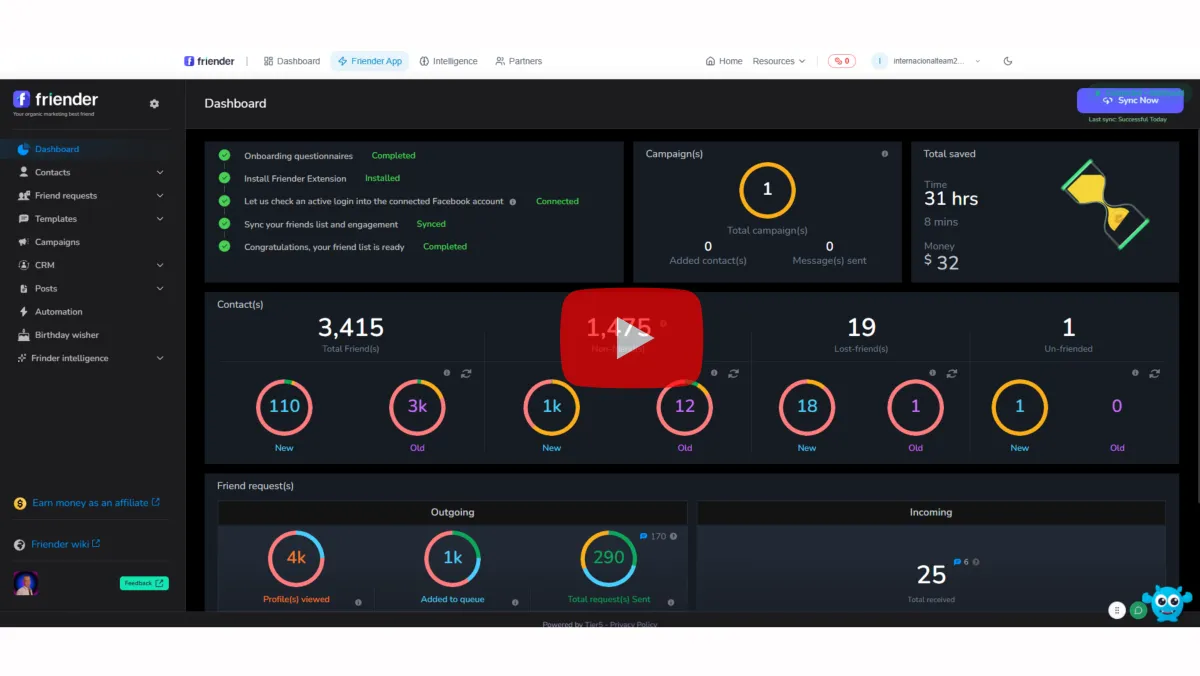
Task: Click info icon beside Facebook login check
Action: [x=513, y=202]
